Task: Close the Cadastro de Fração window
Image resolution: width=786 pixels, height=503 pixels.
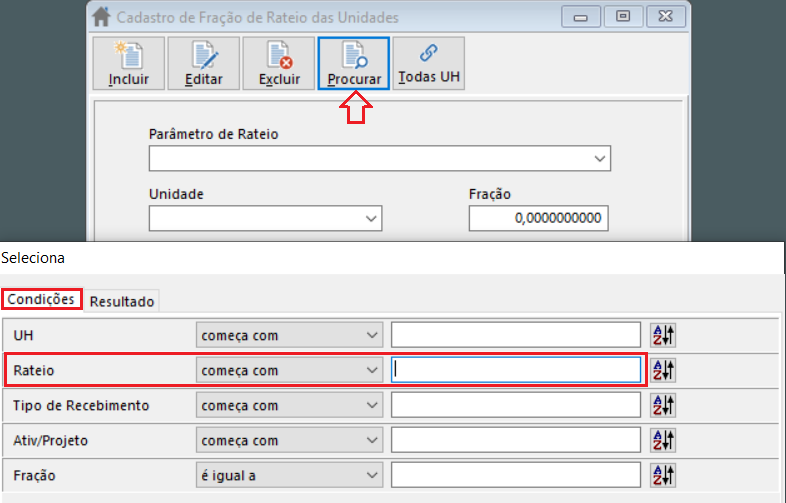Action: [666, 17]
